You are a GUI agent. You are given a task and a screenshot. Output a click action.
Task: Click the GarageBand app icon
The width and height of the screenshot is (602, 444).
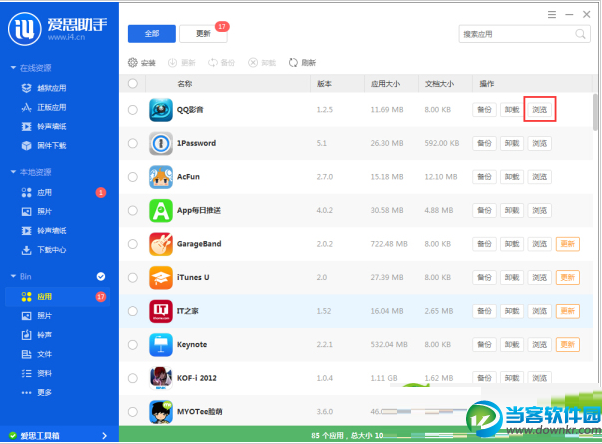[x=161, y=244]
